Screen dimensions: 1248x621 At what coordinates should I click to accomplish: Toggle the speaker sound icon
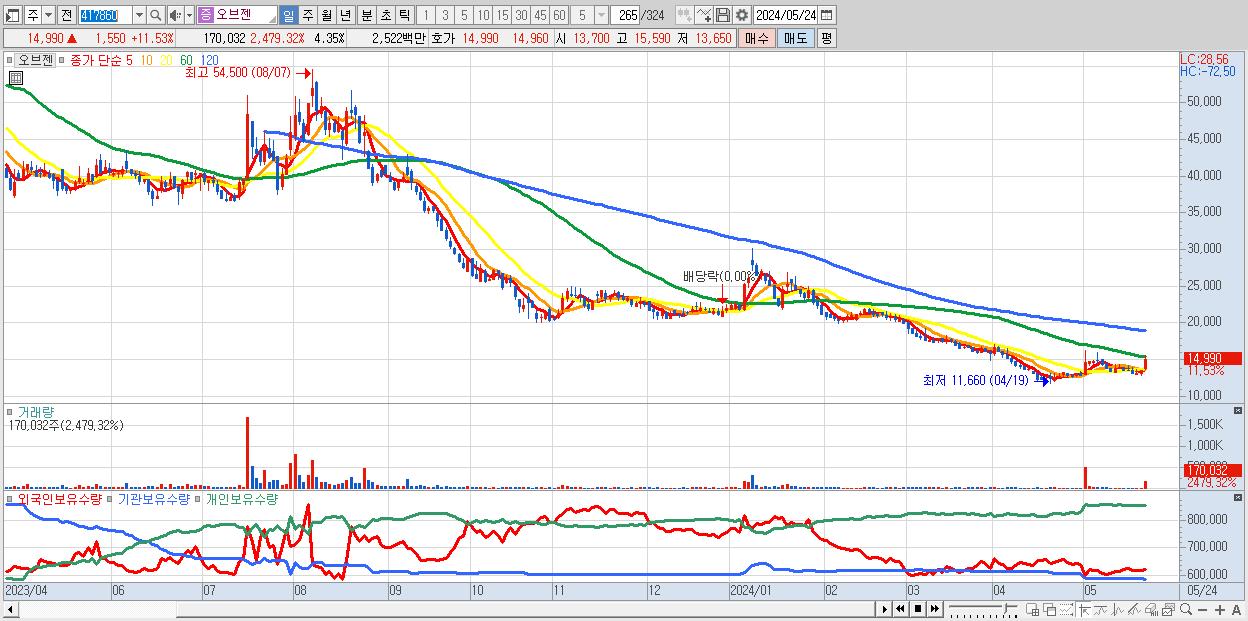pyautogui.click(x=175, y=15)
